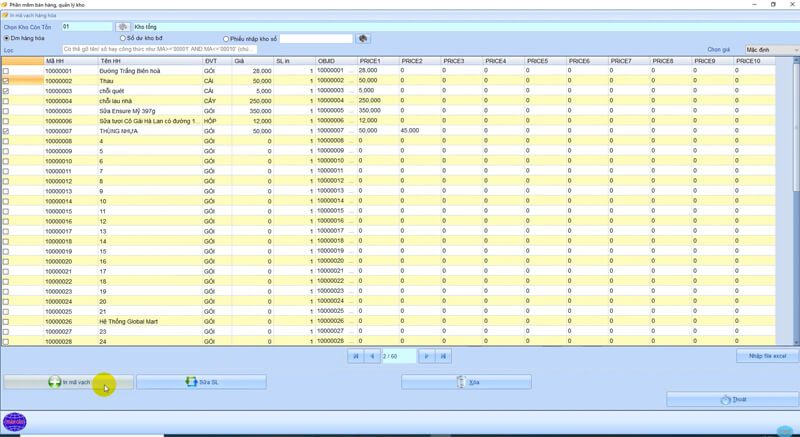Tick the checkbox for item 10000001 Đường Trắng Biên hoà
800x437 pixels.
tap(7, 71)
